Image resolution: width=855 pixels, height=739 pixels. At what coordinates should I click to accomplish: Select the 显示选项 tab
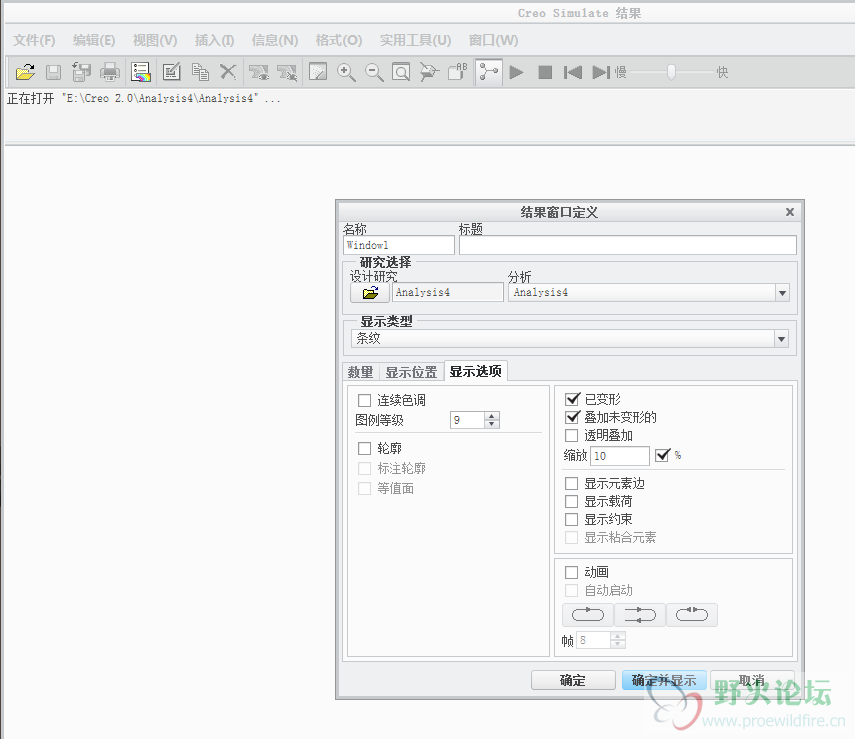(x=475, y=371)
